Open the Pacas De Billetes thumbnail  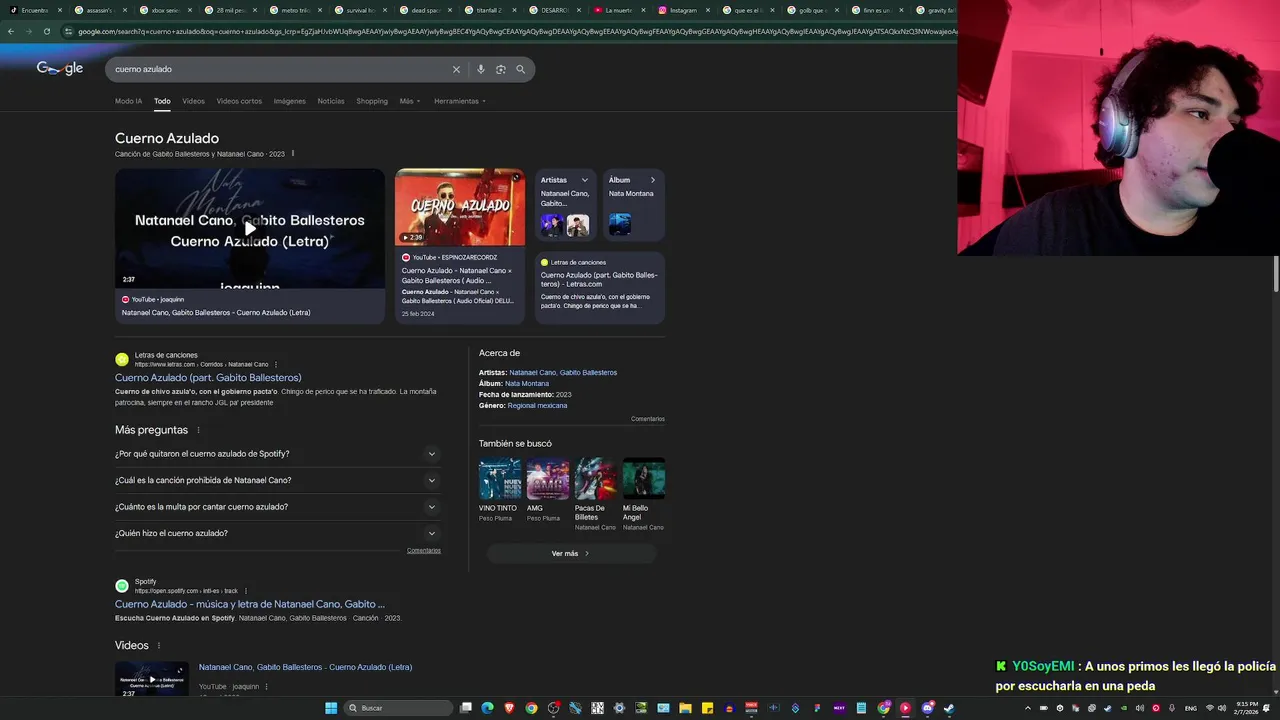(x=596, y=479)
